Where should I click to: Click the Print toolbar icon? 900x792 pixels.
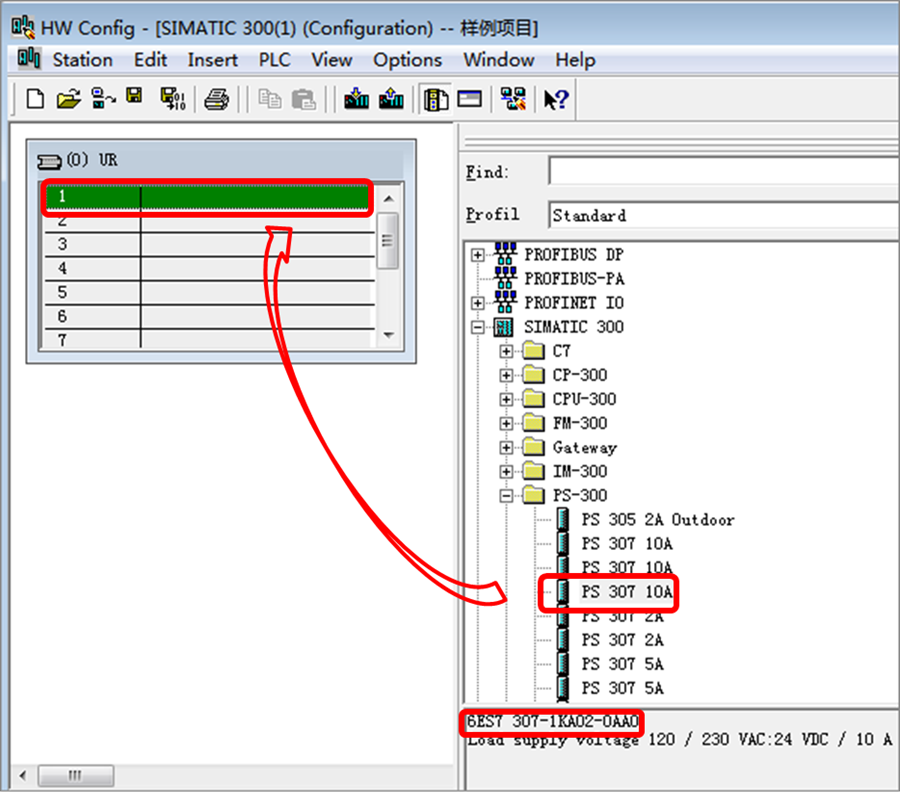tap(217, 99)
